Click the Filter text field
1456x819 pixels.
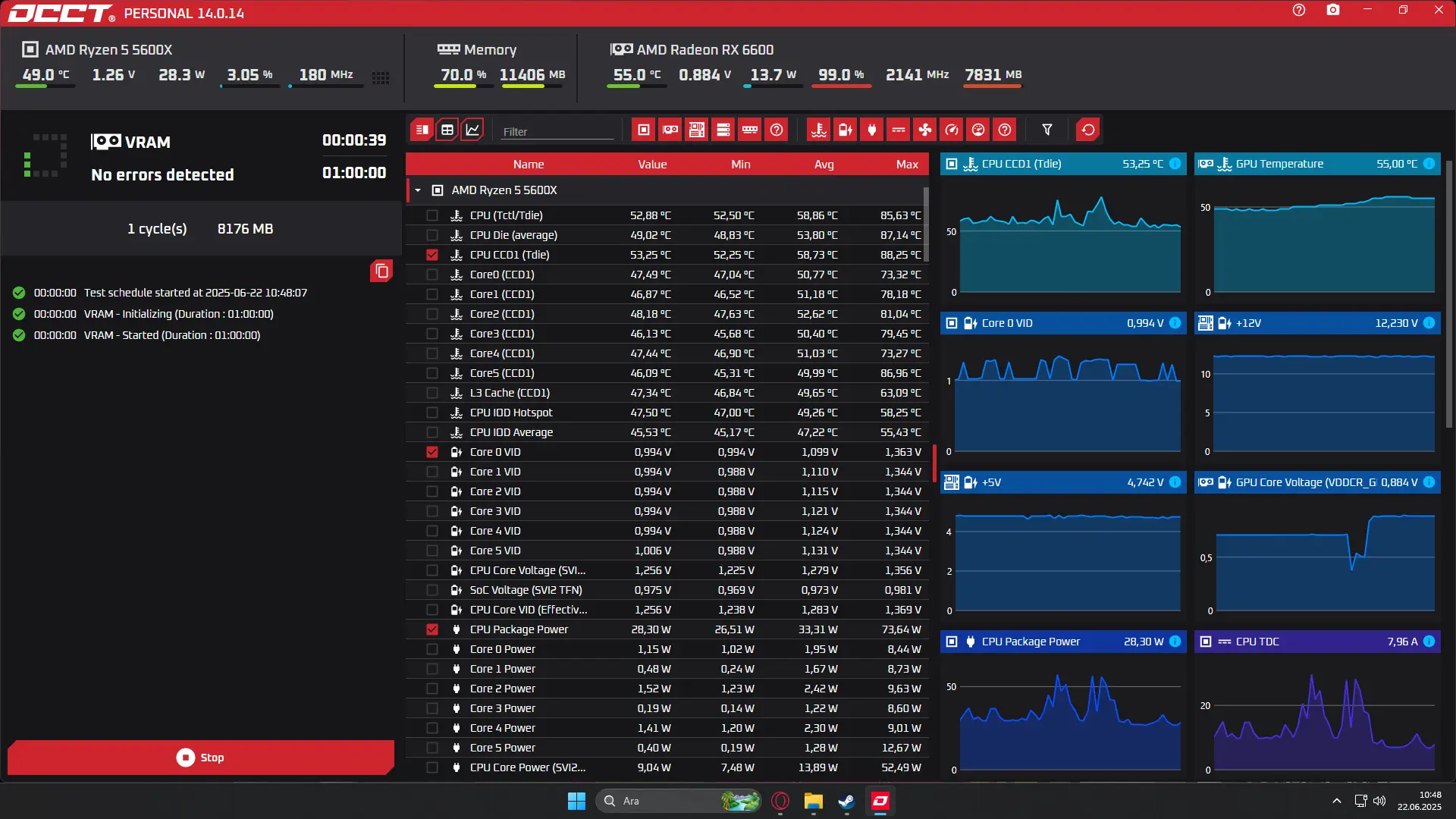(x=557, y=131)
